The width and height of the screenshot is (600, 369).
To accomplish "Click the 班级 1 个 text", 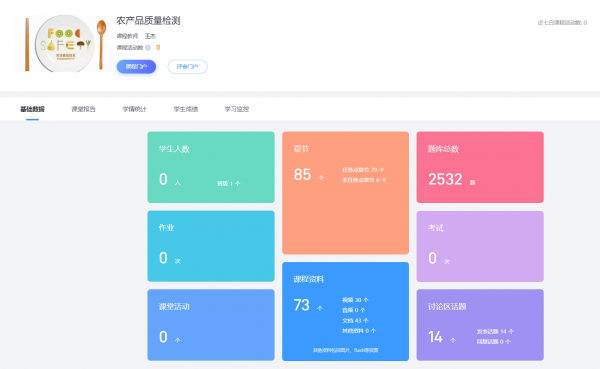I will coord(228,183).
